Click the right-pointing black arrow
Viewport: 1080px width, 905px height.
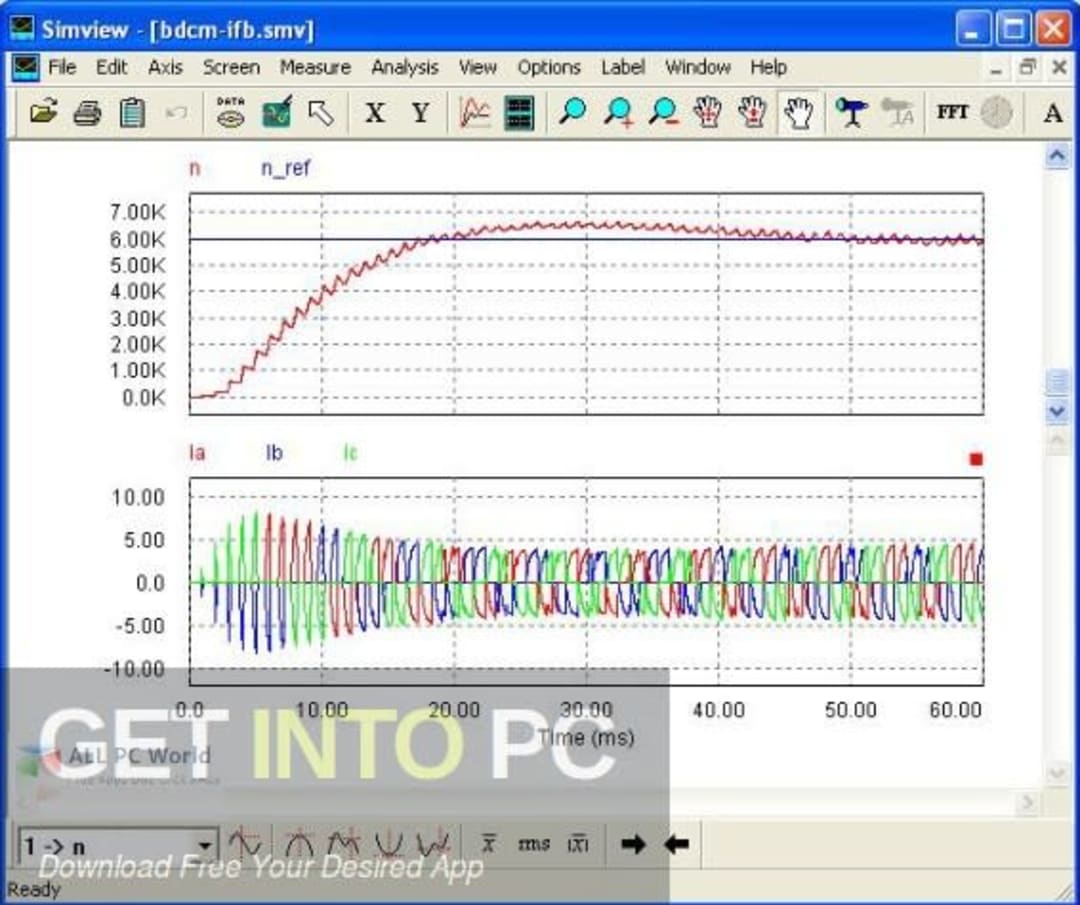click(x=632, y=844)
